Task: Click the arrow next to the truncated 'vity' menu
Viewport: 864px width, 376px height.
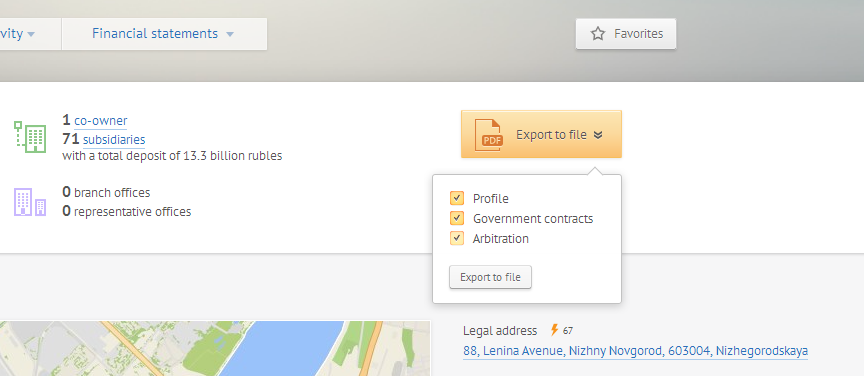Action: coord(31,34)
